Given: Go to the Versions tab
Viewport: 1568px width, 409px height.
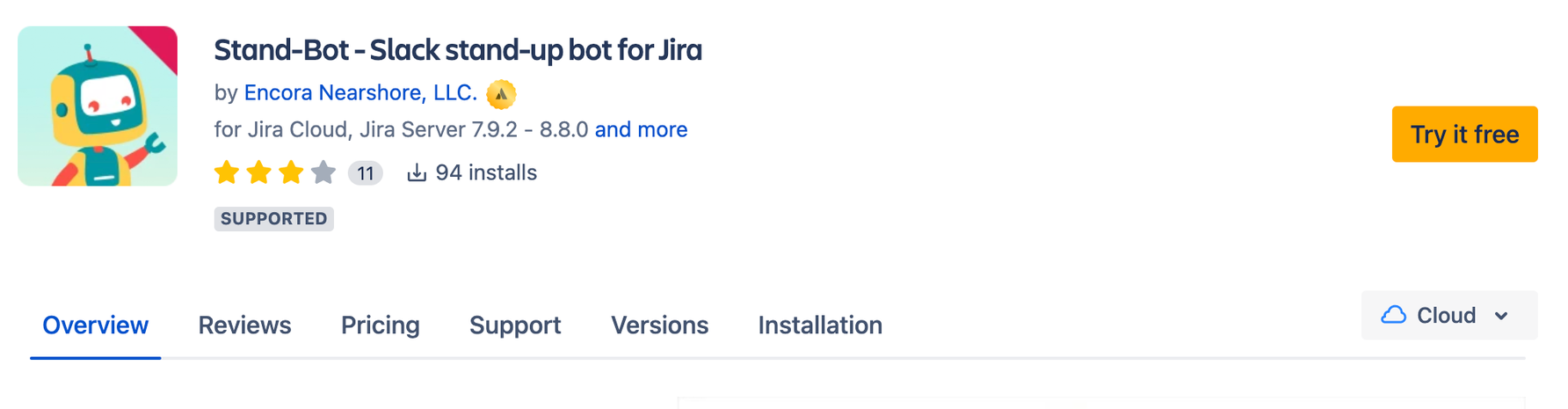Looking at the screenshot, I should [659, 325].
